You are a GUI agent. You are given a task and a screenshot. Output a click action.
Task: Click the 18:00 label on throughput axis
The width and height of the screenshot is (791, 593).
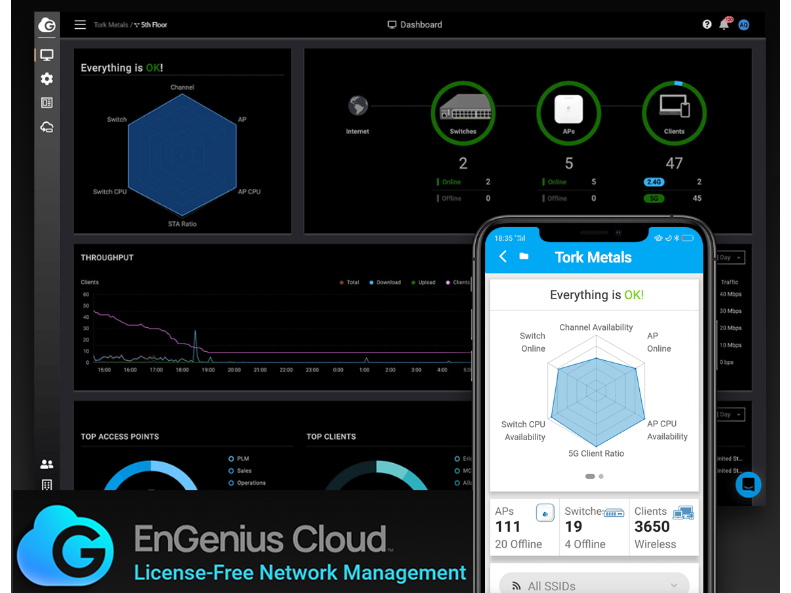182,370
